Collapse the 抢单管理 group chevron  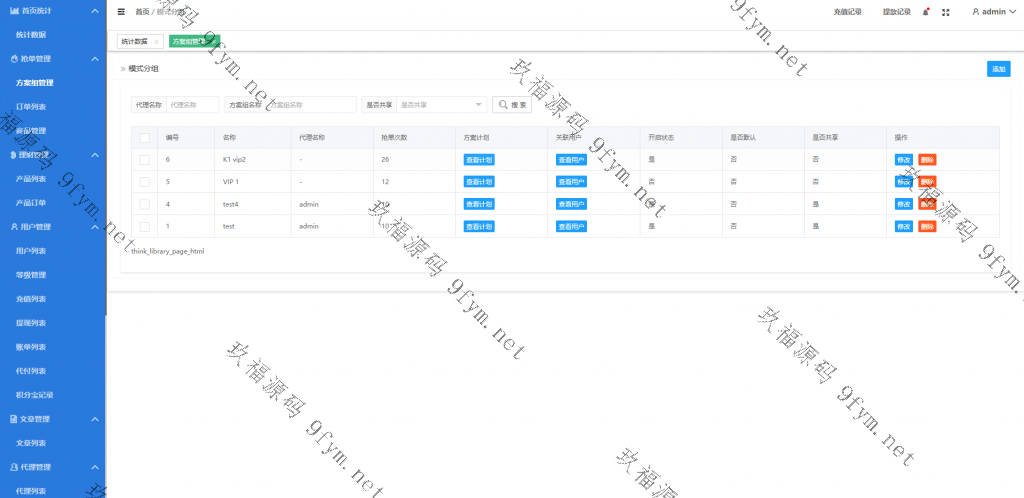click(x=95, y=59)
